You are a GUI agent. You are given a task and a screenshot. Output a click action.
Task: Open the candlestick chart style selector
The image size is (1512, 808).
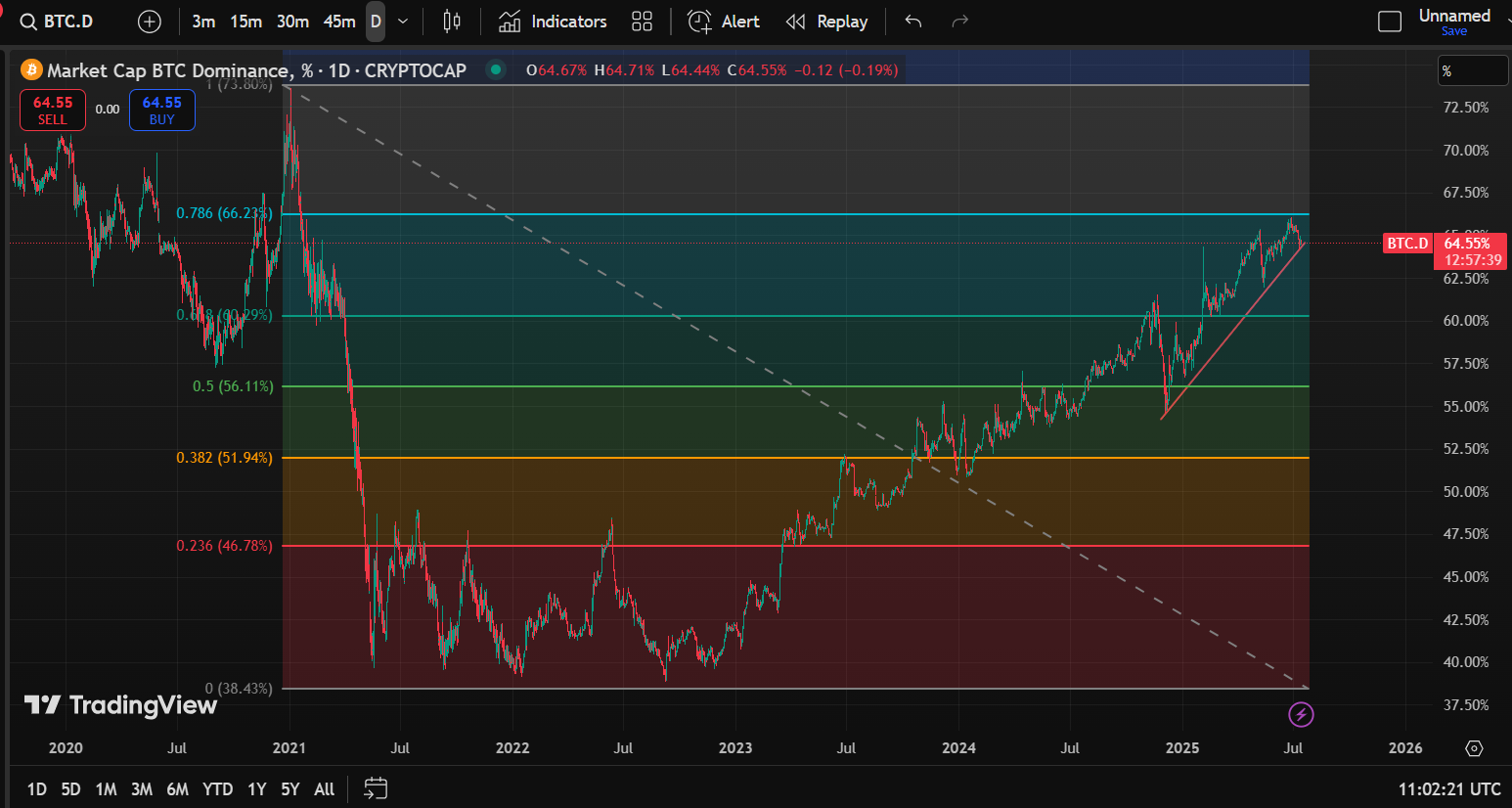pyautogui.click(x=452, y=22)
